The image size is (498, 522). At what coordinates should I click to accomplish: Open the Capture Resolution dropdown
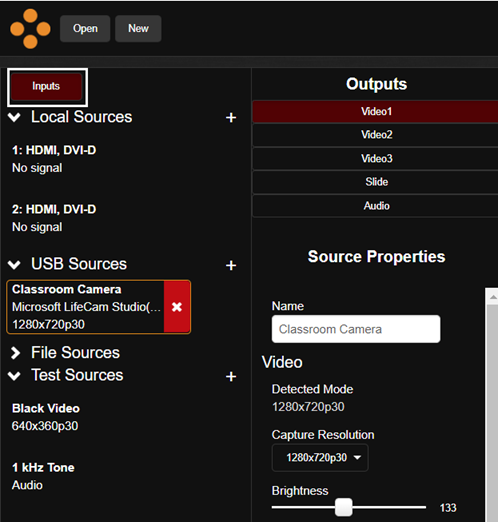320,457
